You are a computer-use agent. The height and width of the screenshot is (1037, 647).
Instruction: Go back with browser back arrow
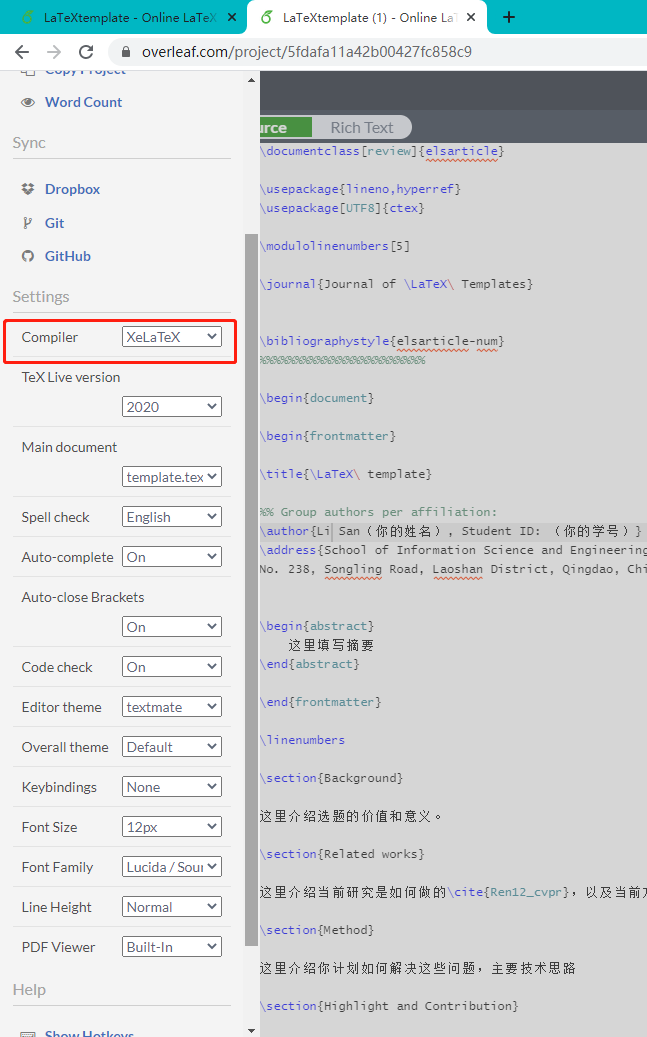point(22,52)
